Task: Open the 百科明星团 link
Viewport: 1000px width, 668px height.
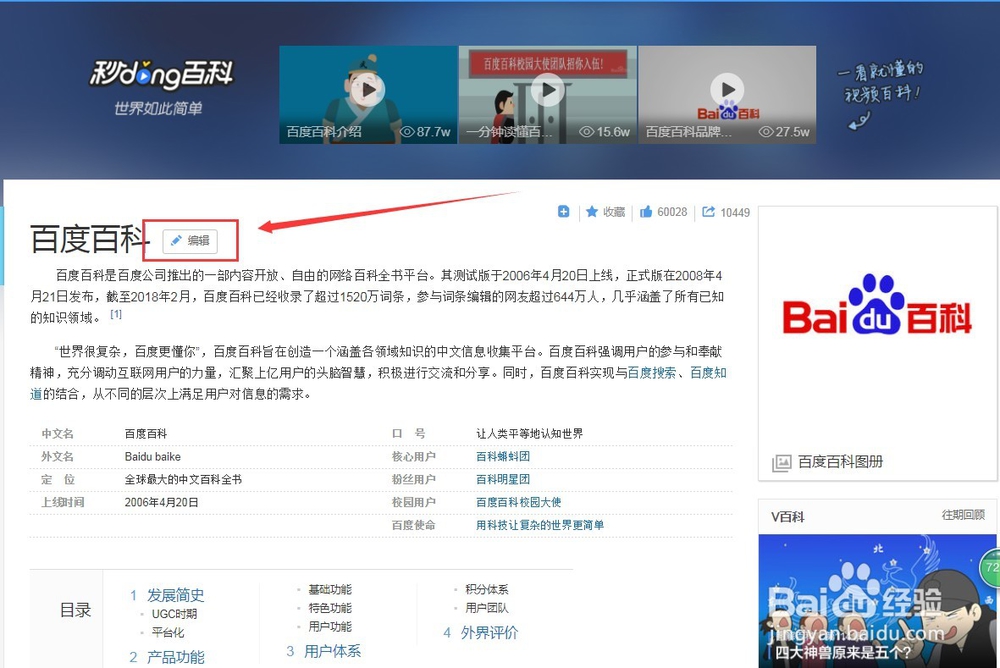Action: [x=503, y=479]
